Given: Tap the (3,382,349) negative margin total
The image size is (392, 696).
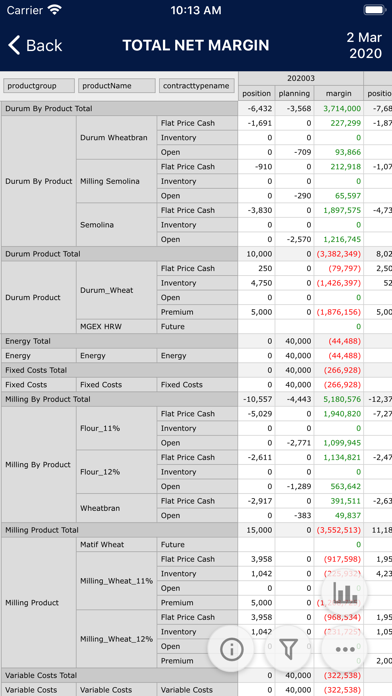Looking at the screenshot, I should [339, 254].
